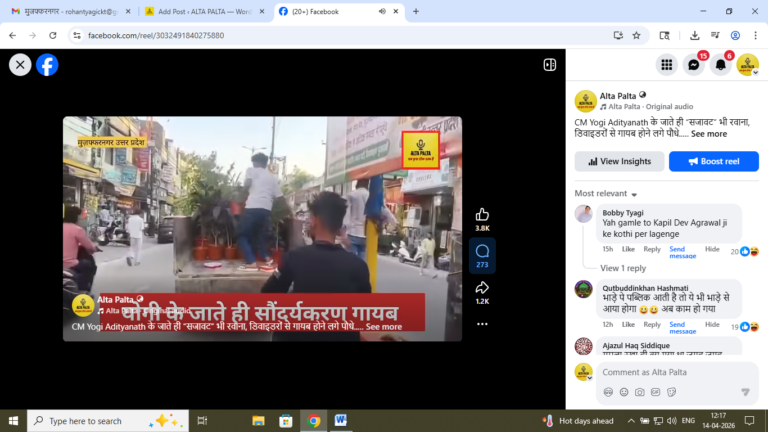Reply to Qutbuddinkhan Hashmati's comment
The height and width of the screenshot is (432, 768).
(652, 325)
